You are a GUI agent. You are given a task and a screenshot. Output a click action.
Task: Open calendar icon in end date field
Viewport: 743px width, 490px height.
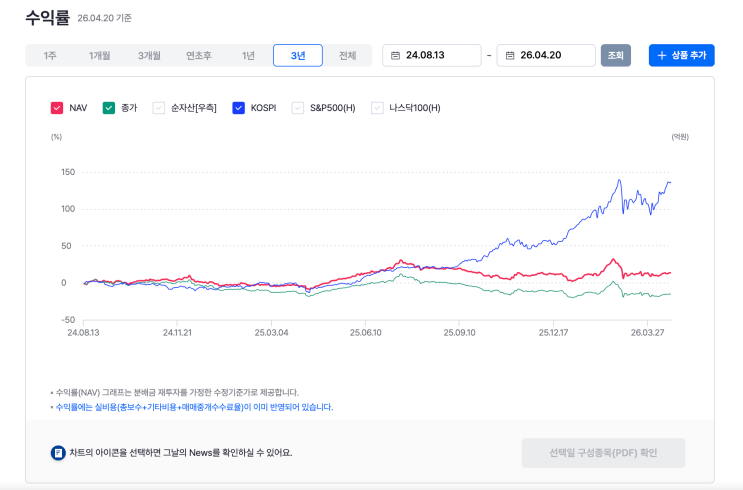[x=510, y=55]
